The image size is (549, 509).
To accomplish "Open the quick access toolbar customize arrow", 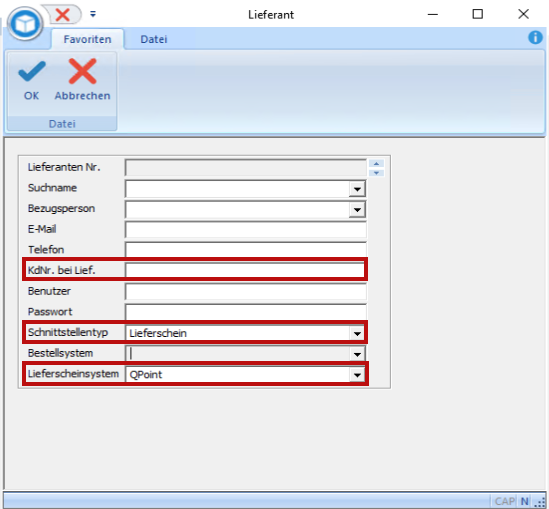I will (x=93, y=14).
